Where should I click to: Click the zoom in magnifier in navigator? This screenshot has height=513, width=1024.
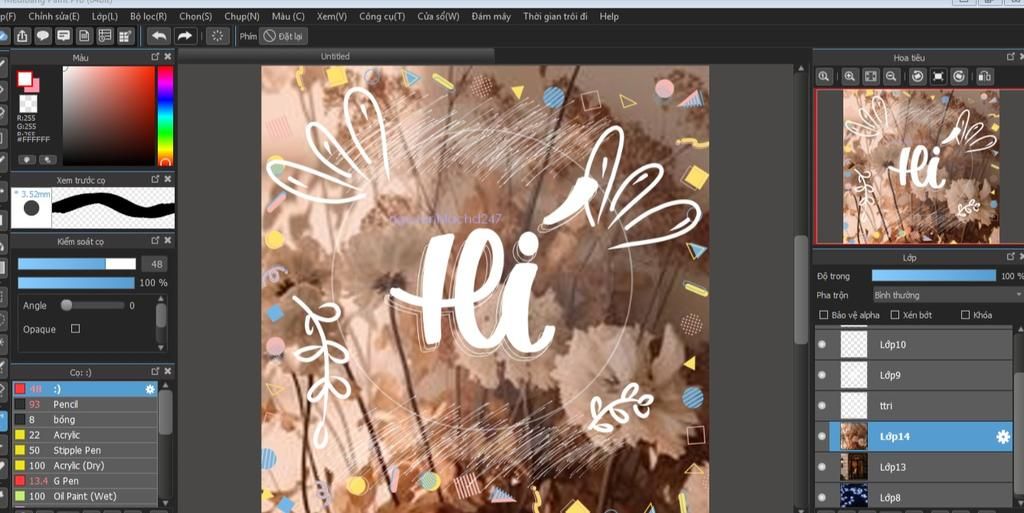click(849, 76)
